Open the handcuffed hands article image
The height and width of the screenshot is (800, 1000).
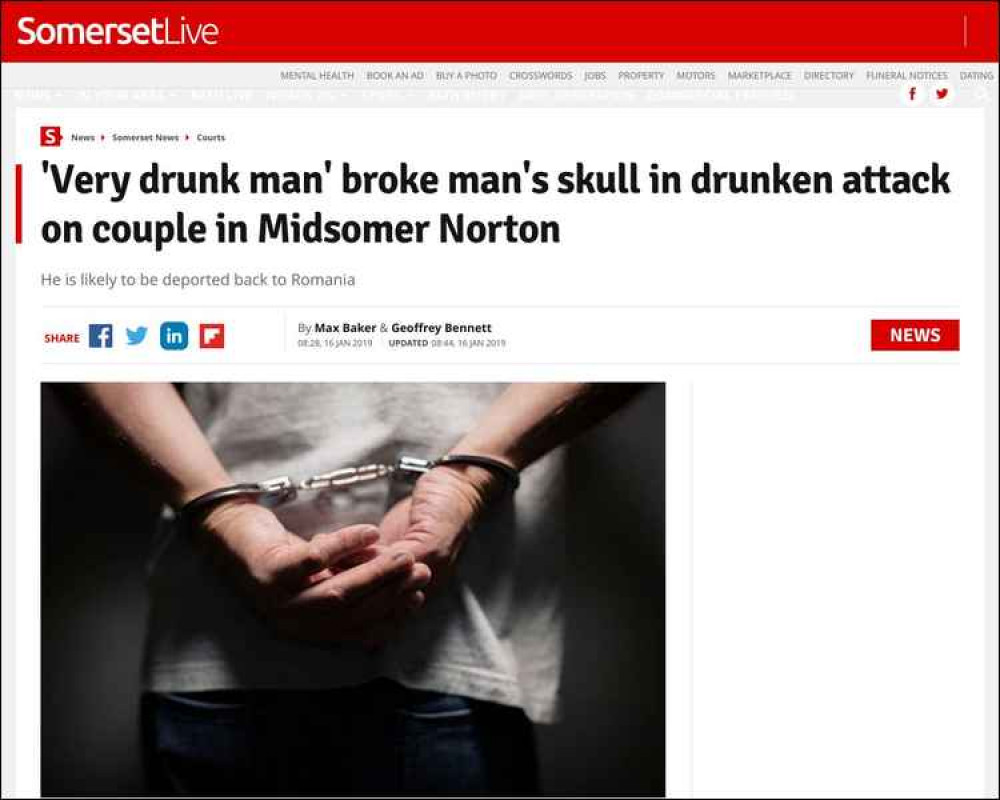tap(353, 589)
